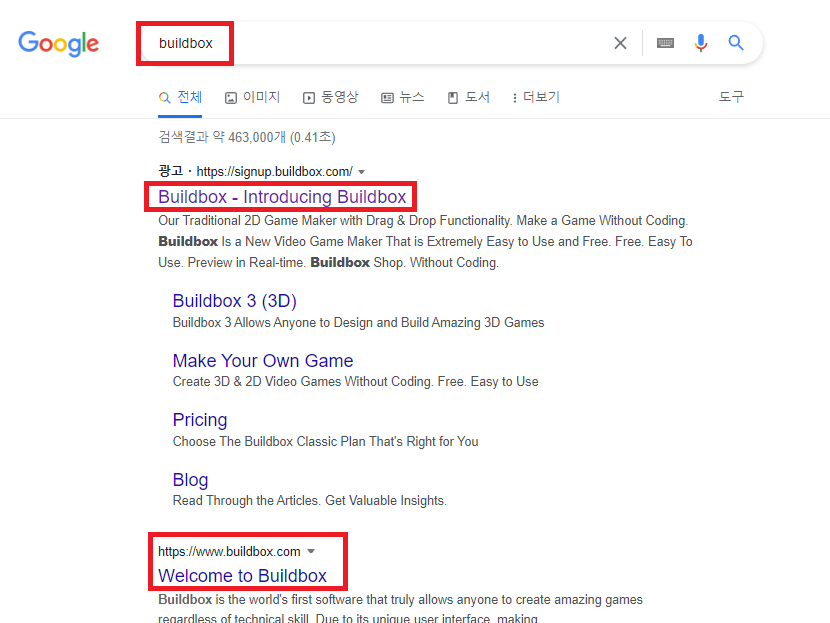This screenshot has width=830, height=623.
Task: Select the 전체 tab
Action: (180, 97)
